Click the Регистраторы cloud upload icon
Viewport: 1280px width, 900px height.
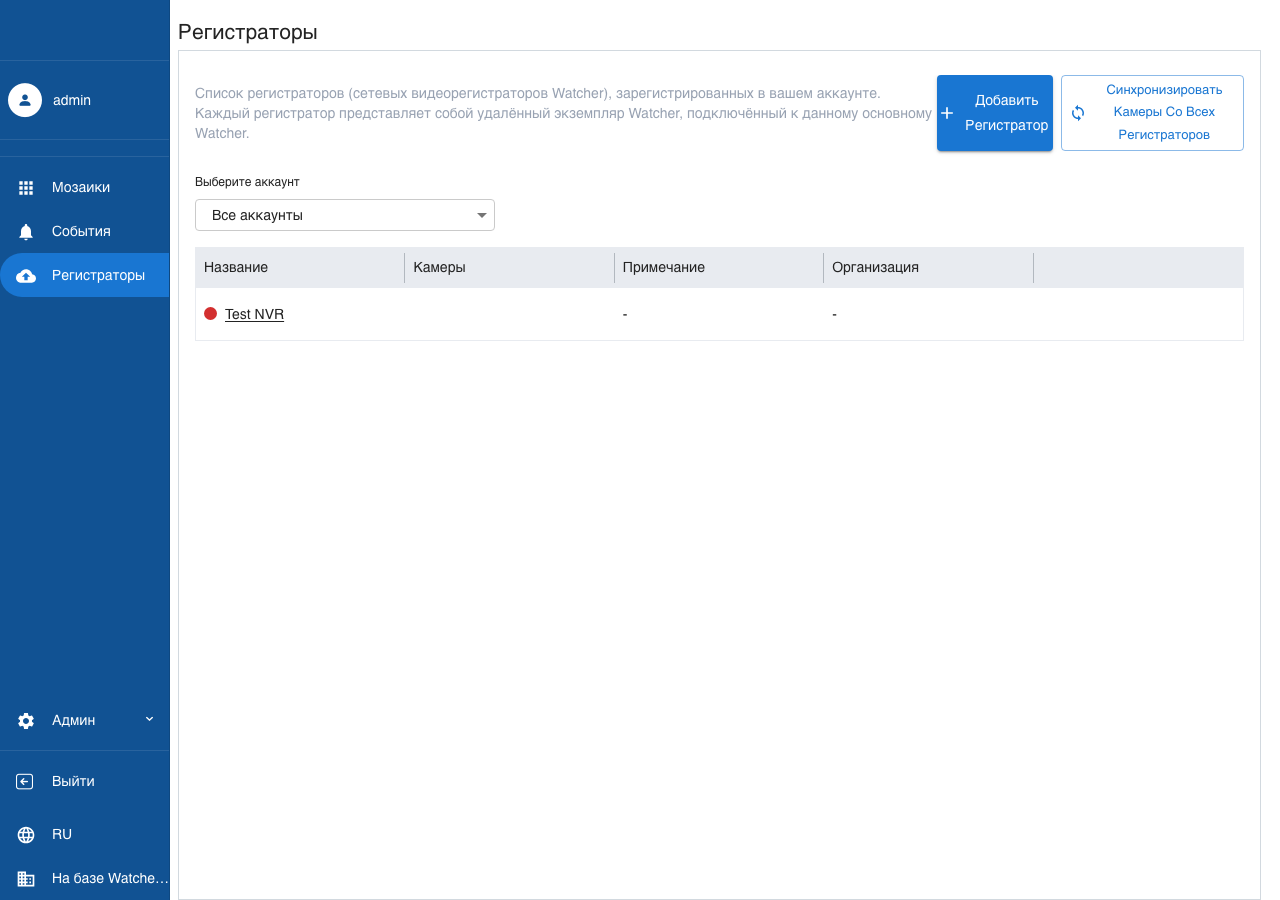click(x=26, y=276)
